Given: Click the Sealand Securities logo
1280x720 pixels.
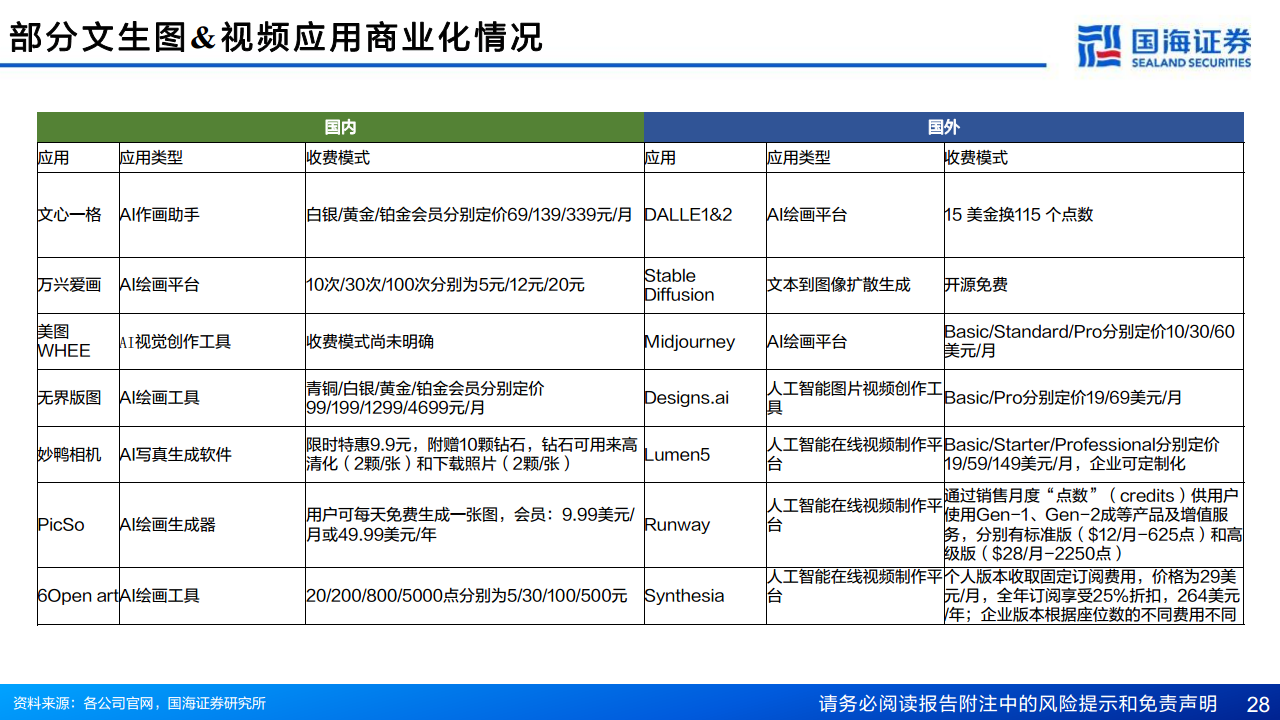Looking at the screenshot, I should [1164, 46].
